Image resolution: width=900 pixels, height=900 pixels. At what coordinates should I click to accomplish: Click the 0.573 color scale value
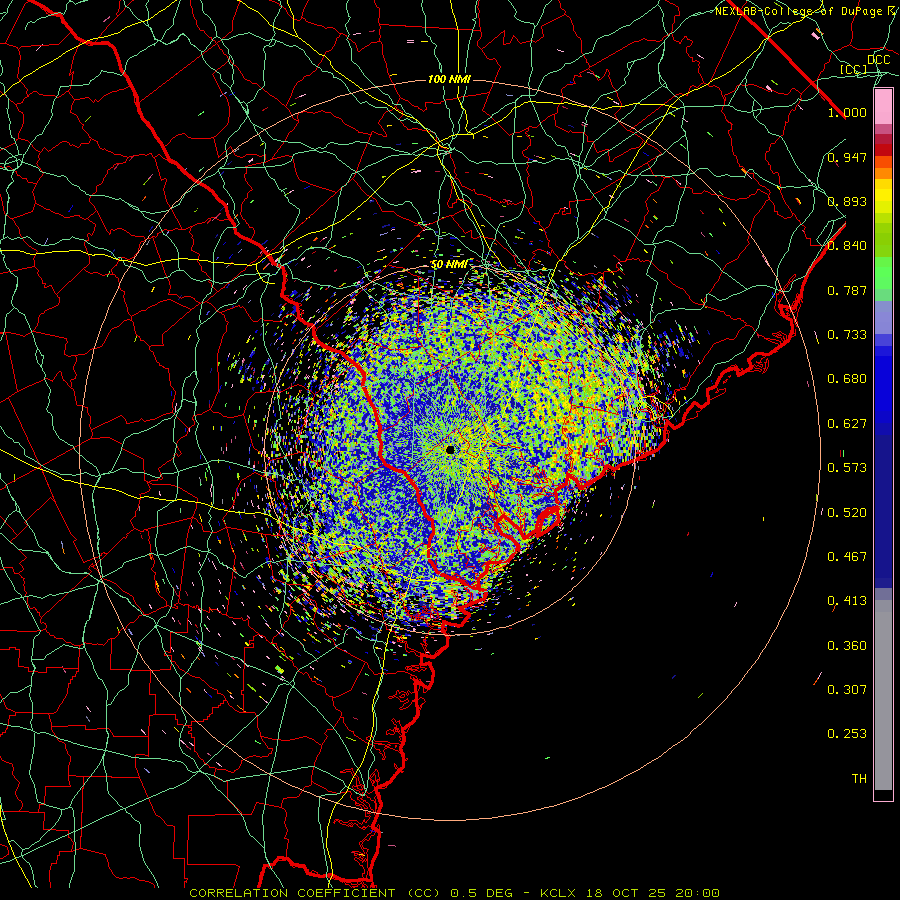point(847,468)
